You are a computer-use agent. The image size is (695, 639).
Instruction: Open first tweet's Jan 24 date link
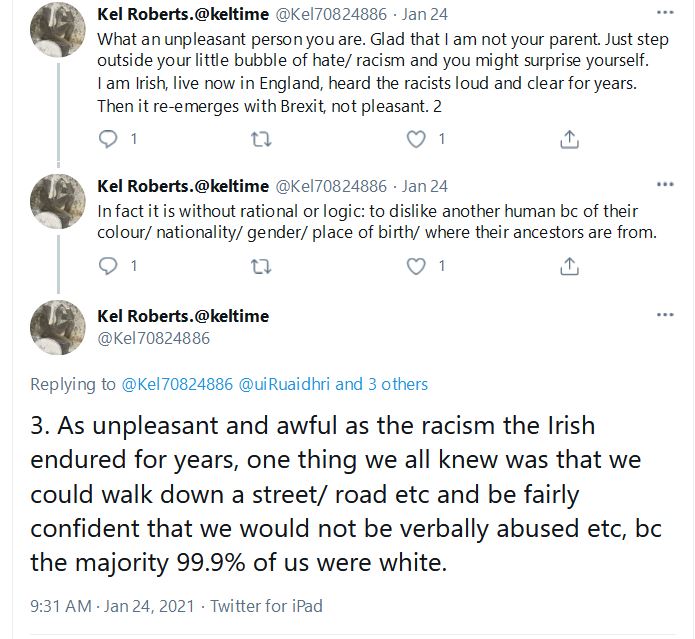pos(425,14)
